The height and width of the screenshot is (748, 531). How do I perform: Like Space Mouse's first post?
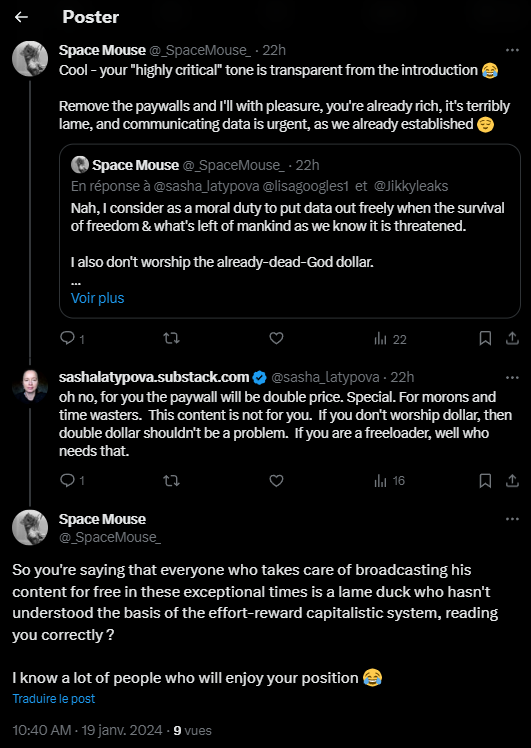[x=276, y=338]
